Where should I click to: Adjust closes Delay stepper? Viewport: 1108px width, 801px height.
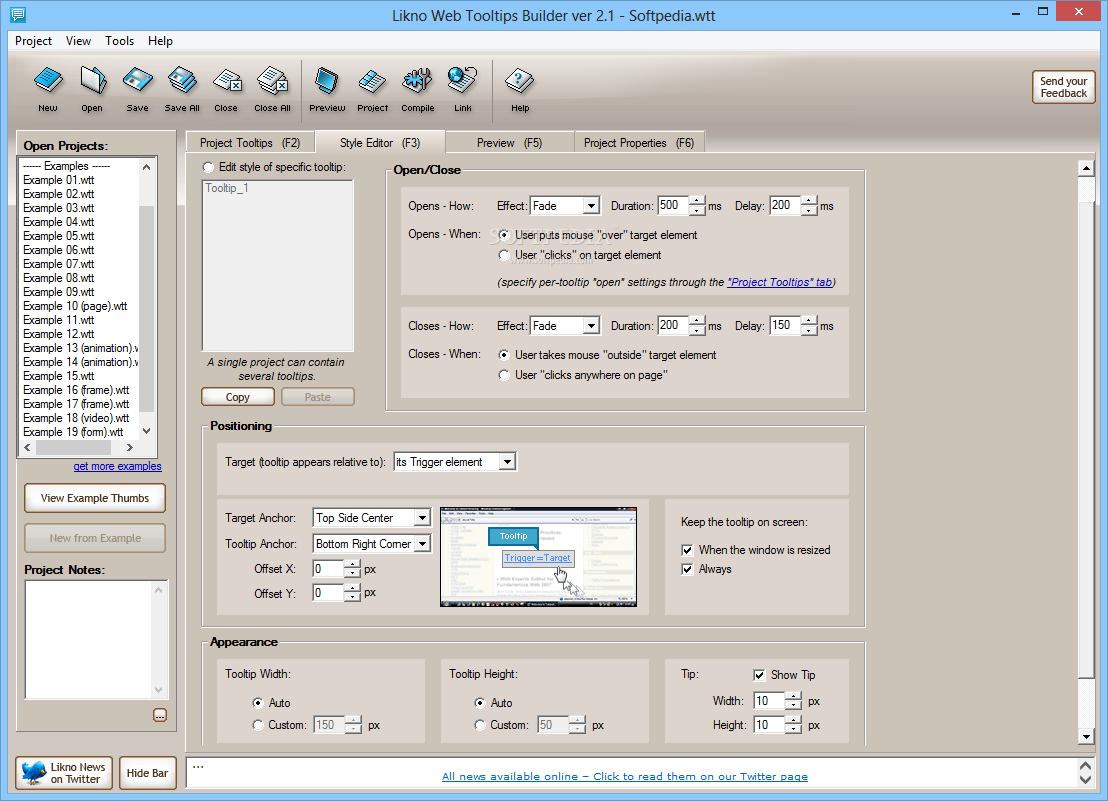[x=809, y=326]
